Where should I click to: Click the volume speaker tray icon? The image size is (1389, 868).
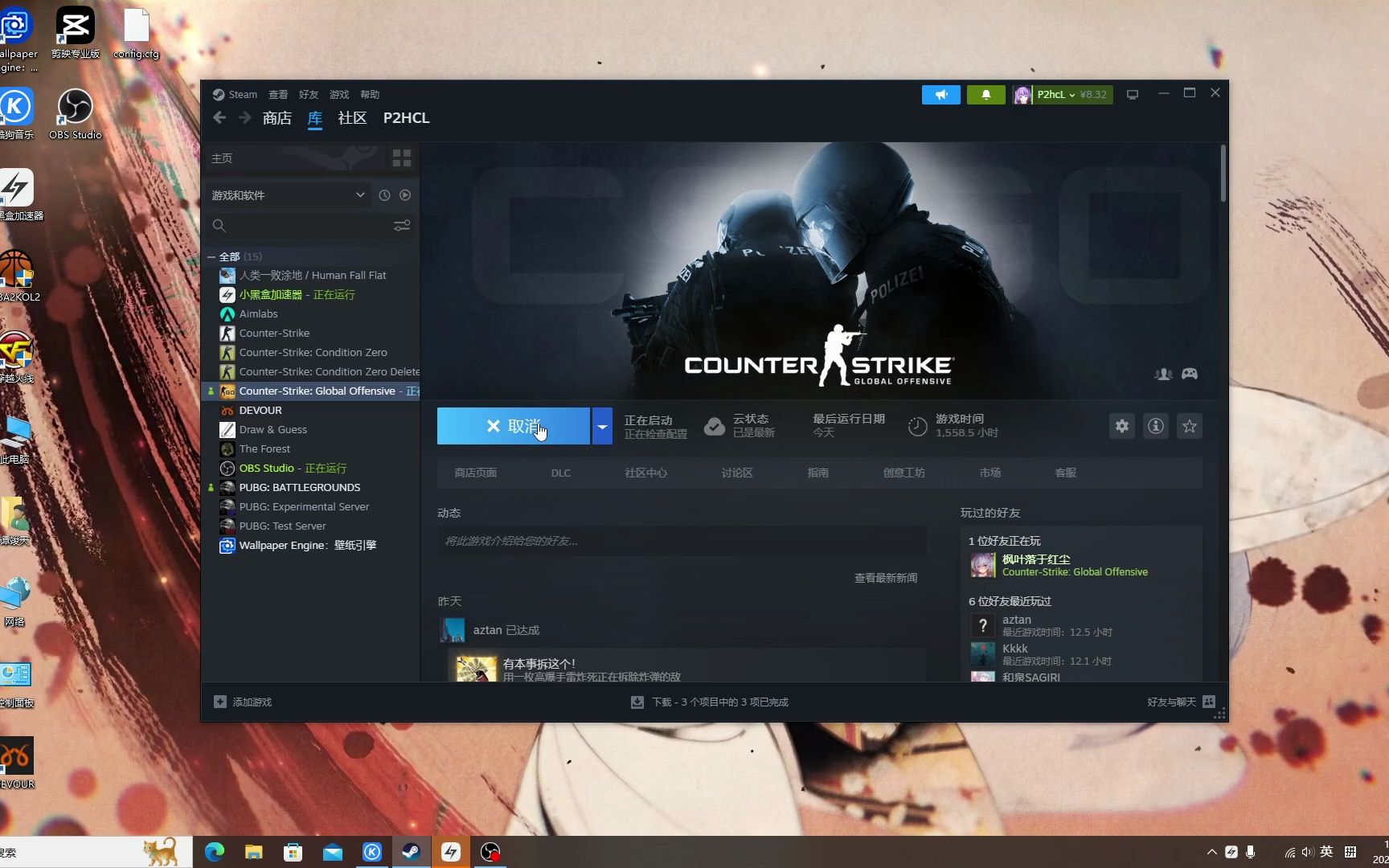pos(1308,852)
